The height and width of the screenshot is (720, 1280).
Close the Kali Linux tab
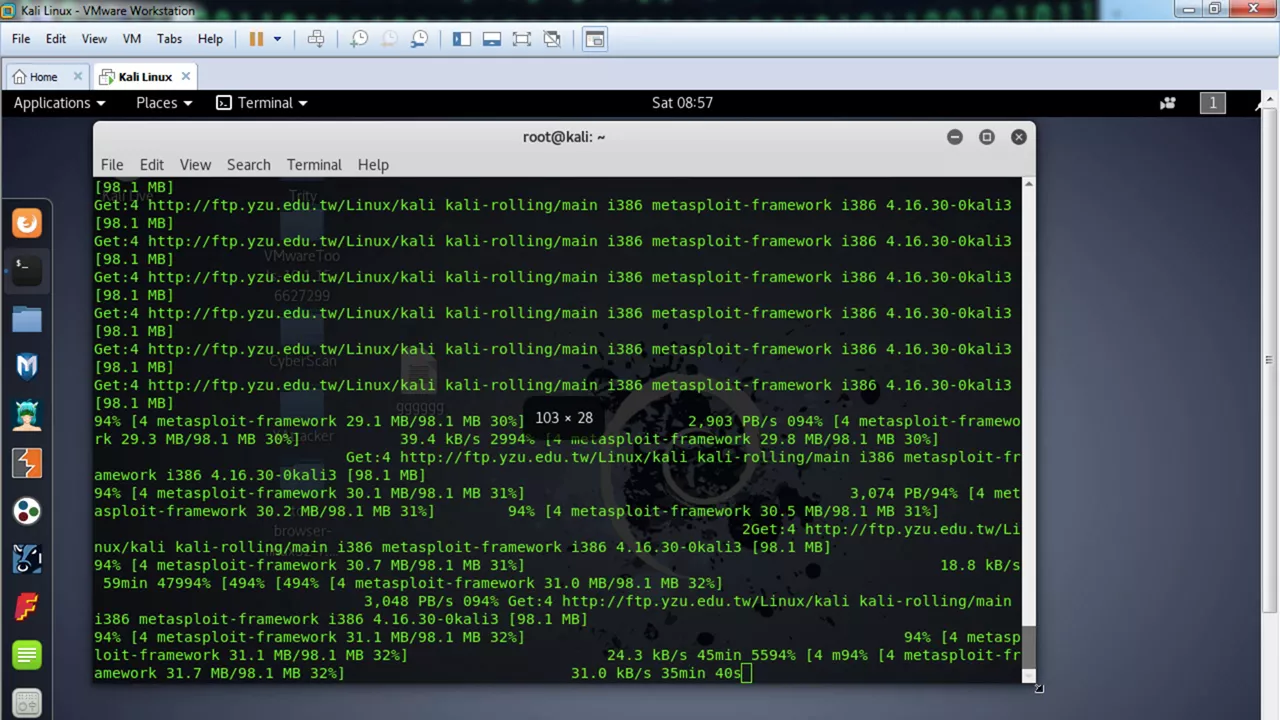click(186, 76)
